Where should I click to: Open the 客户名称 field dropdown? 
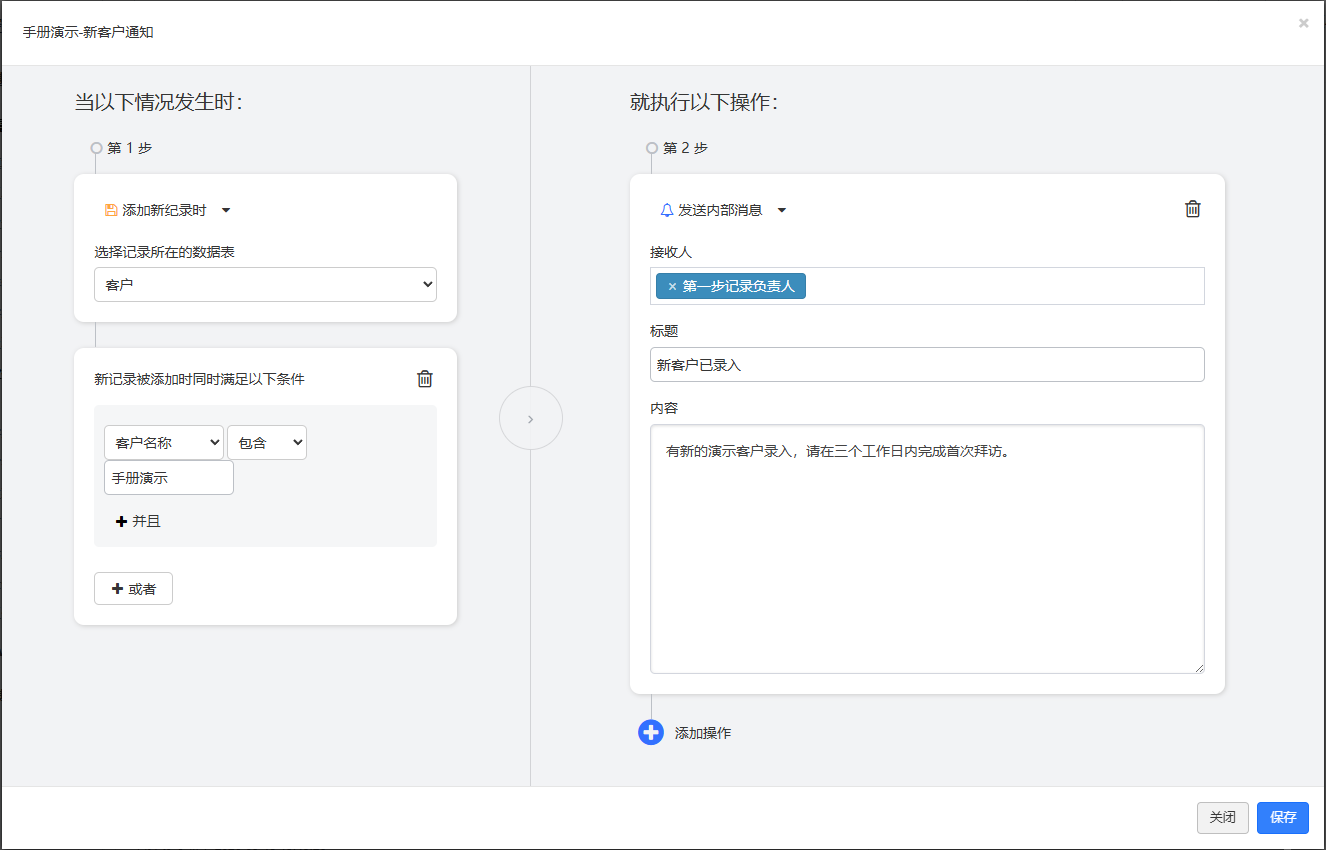tap(164, 443)
